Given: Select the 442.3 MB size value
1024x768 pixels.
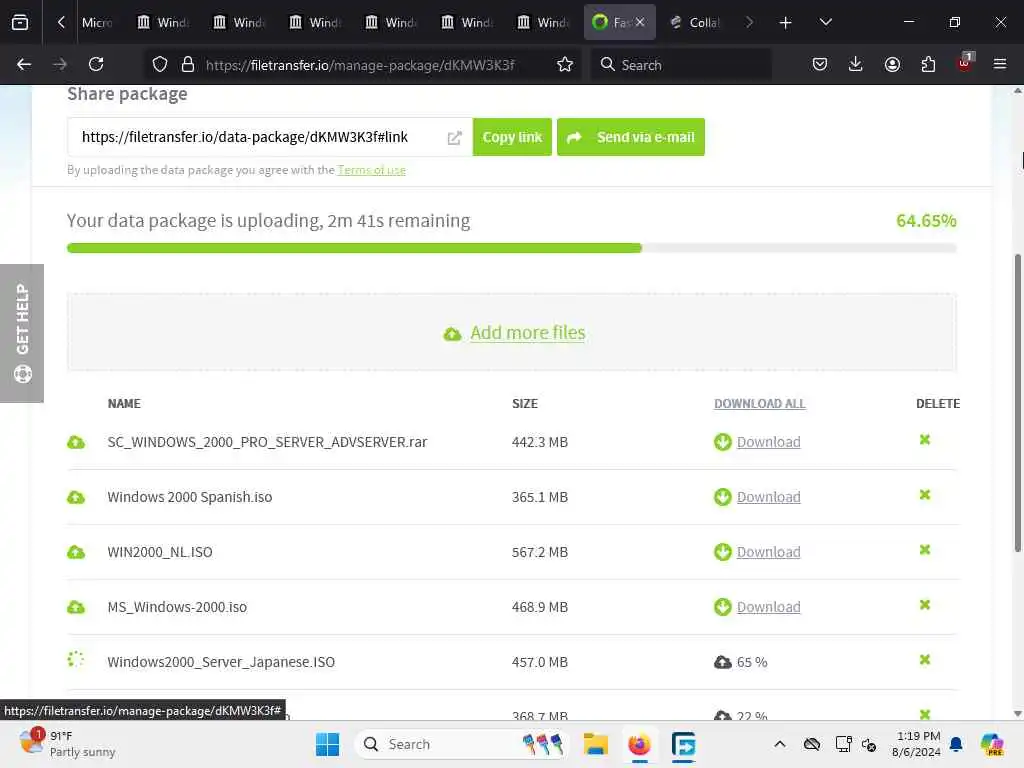Looking at the screenshot, I should pyautogui.click(x=539, y=442).
